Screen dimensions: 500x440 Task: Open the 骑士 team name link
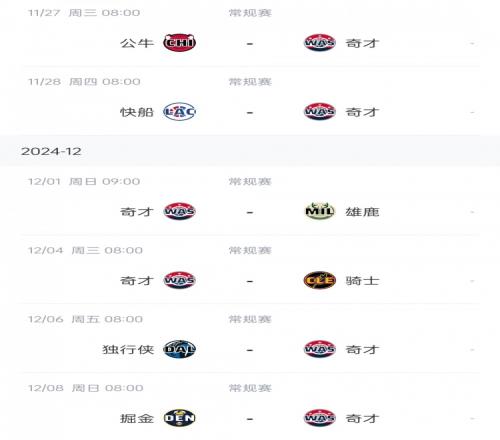point(362,281)
